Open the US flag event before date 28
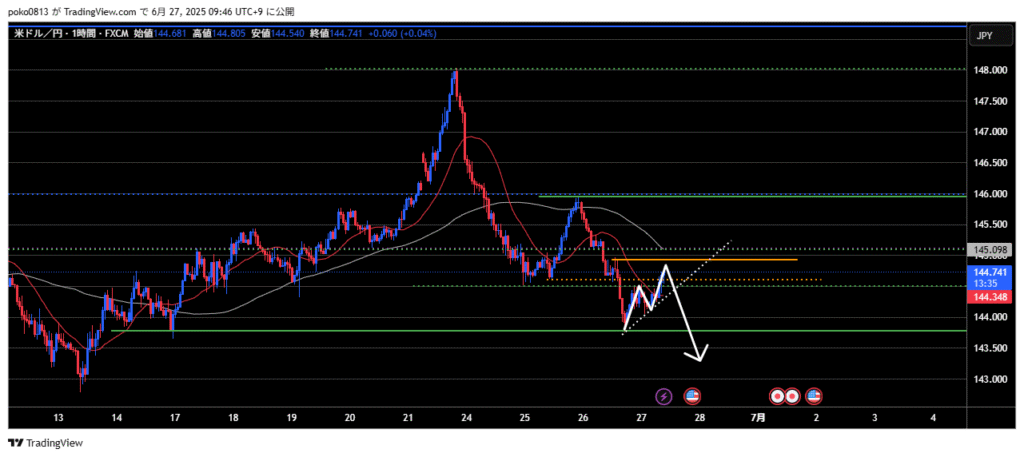This screenshot has height=457, width=1024. click(691, 397)
